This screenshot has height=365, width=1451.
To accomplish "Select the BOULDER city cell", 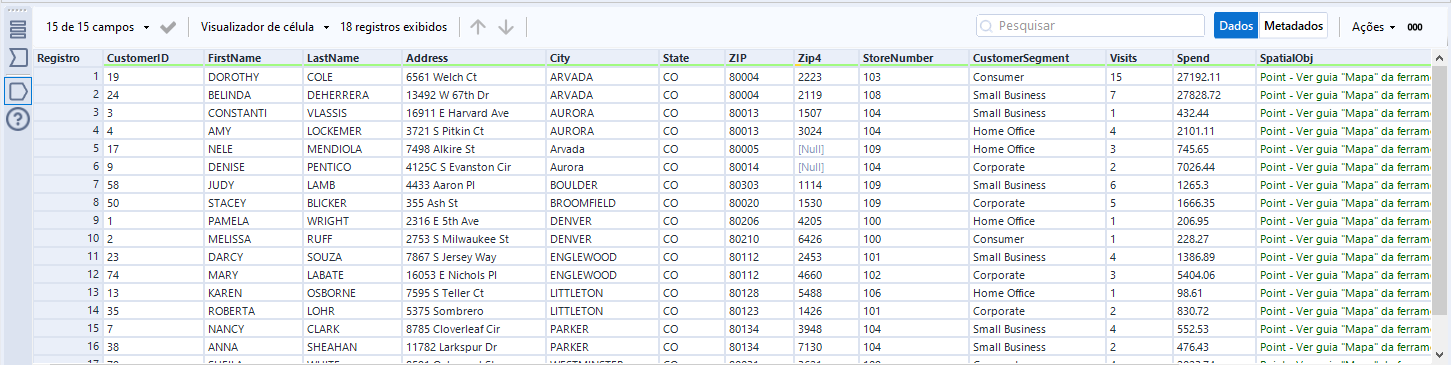I will click(603, 185).
